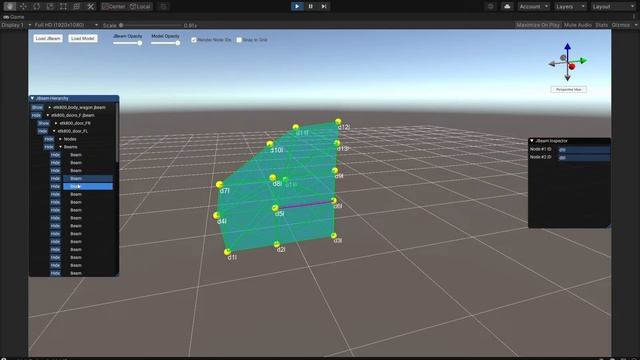Select node d4l in the viewport
This screenshot has width=640, height=360.
point(216,215)
